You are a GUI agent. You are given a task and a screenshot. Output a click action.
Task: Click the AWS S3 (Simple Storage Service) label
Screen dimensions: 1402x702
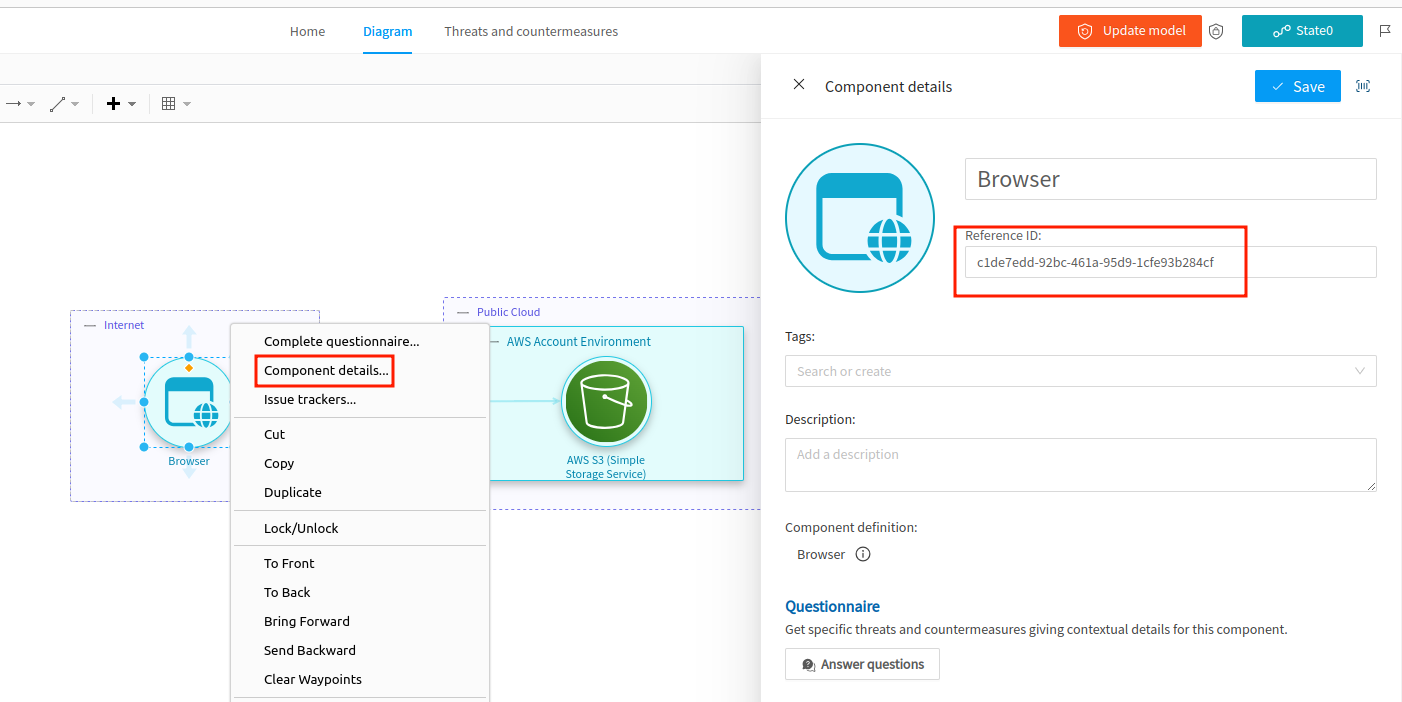point(606,467)
